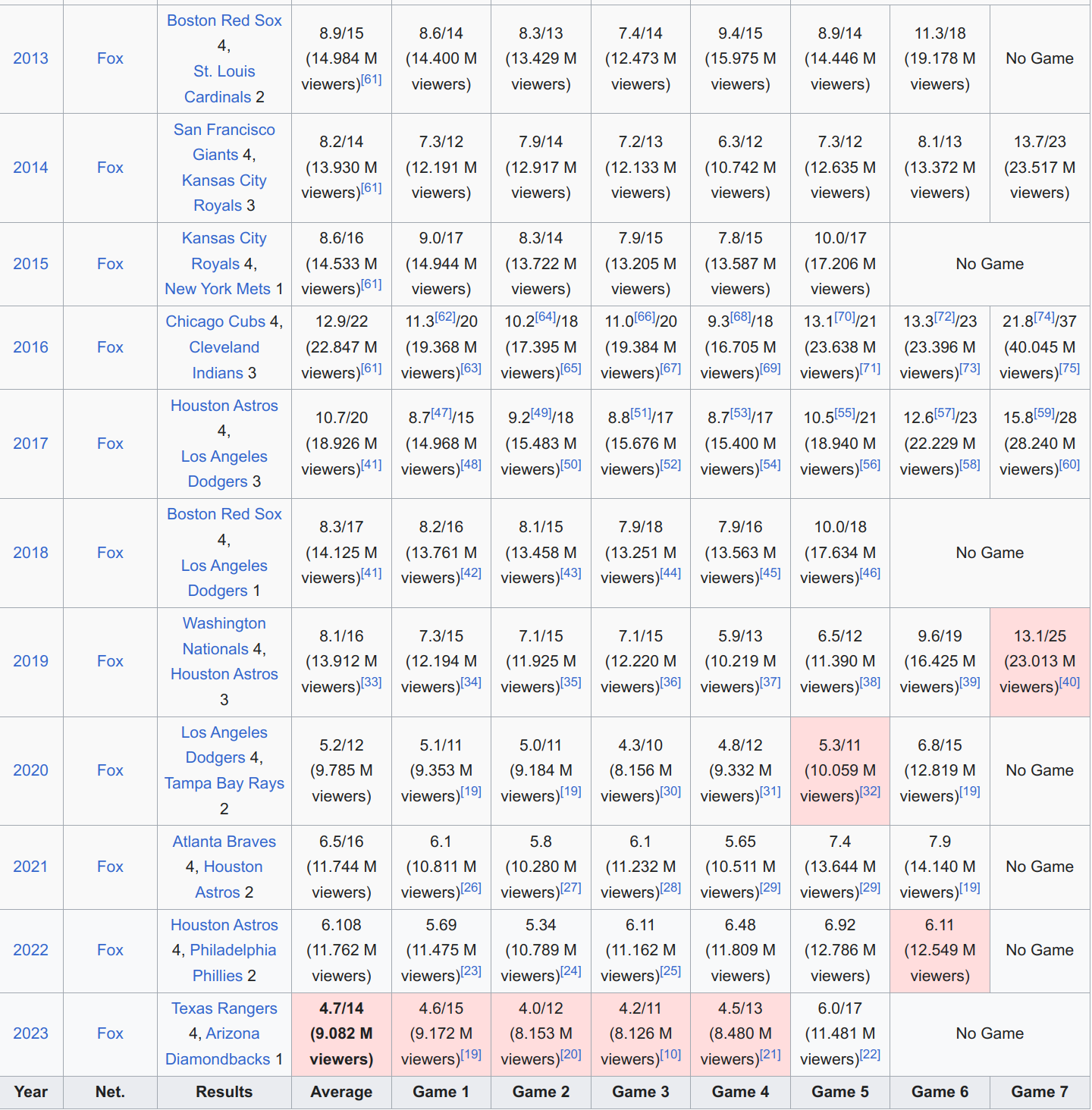This screenshot has width=1092, height=1110.
Task: Open the 2023 year link
Action: [x=30, y=1033]
